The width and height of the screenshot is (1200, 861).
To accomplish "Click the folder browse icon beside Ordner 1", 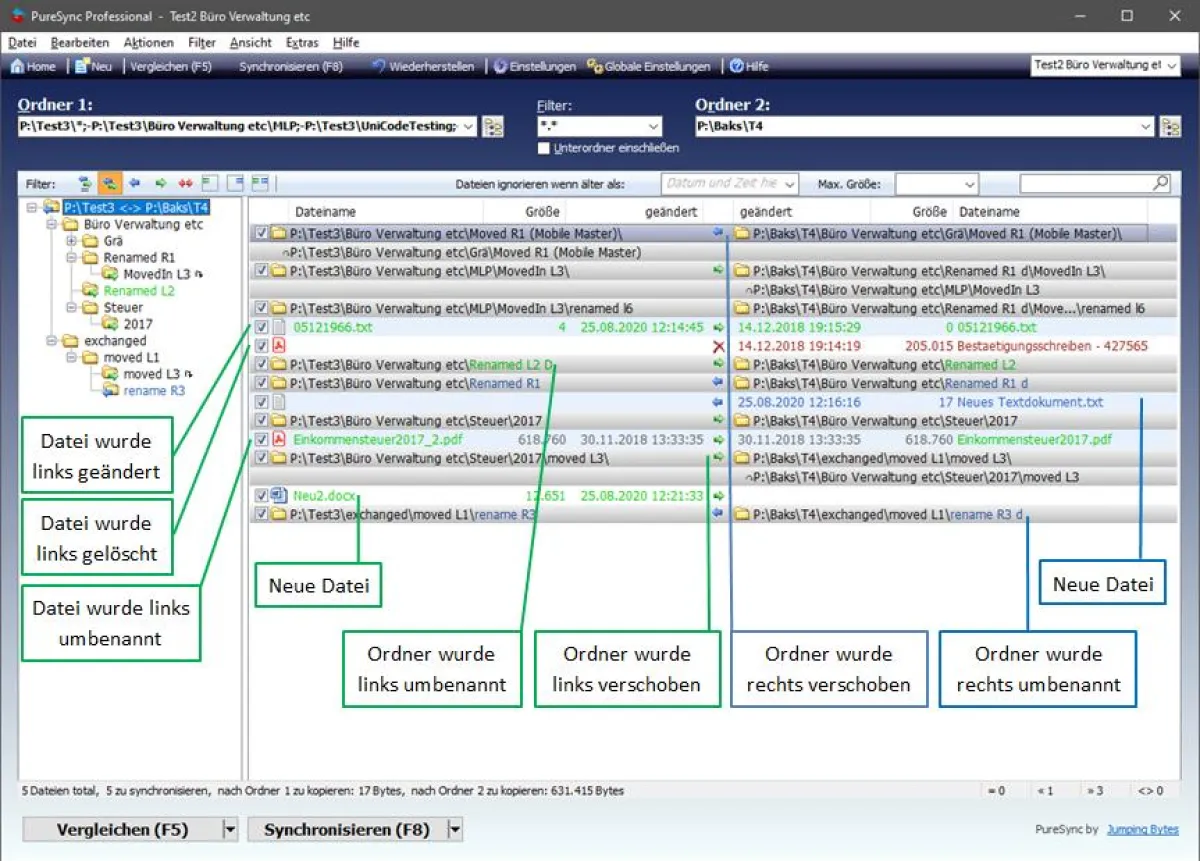I will (x=492, y=126).
